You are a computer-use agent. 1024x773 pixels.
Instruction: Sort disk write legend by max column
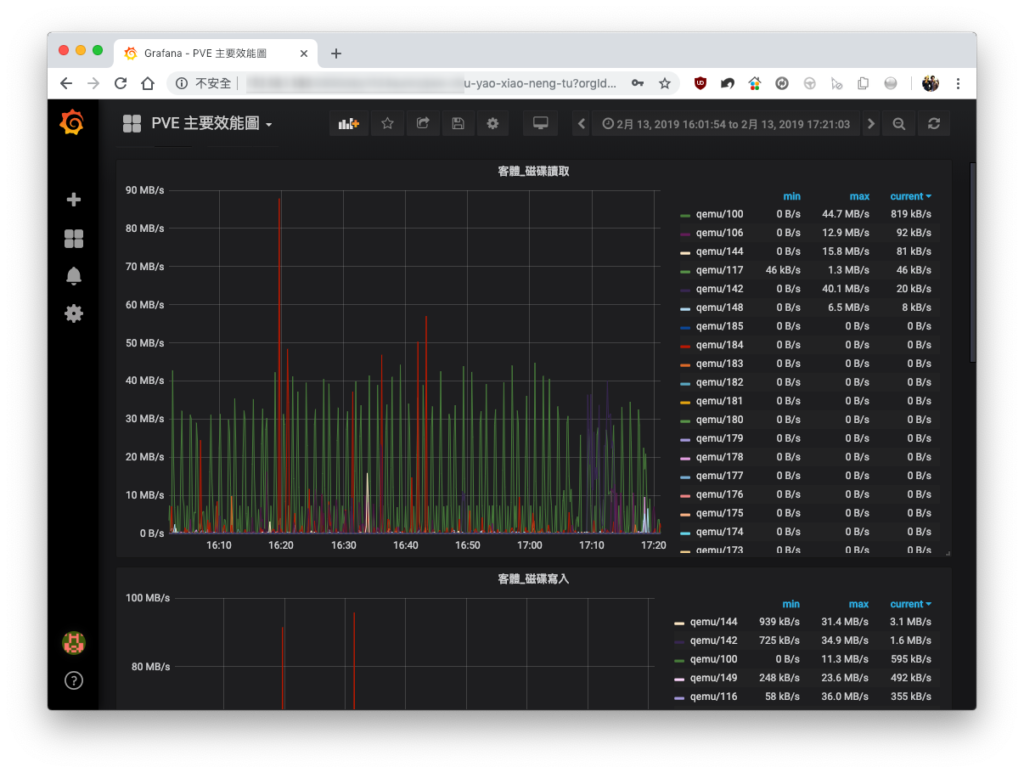tap(858, 605)
